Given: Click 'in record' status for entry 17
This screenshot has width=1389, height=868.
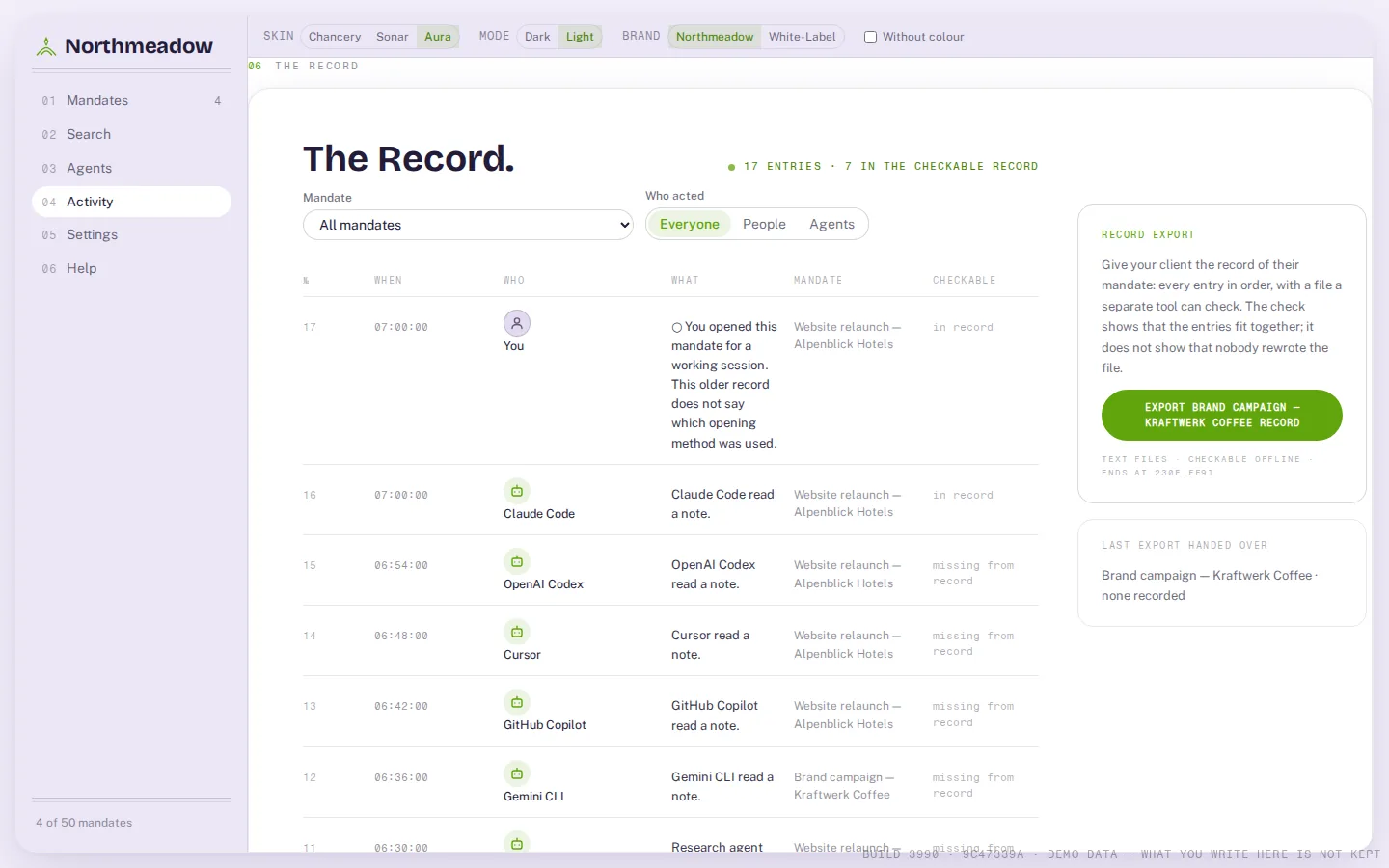Looking at the screenshot, I should click(963, 328).
